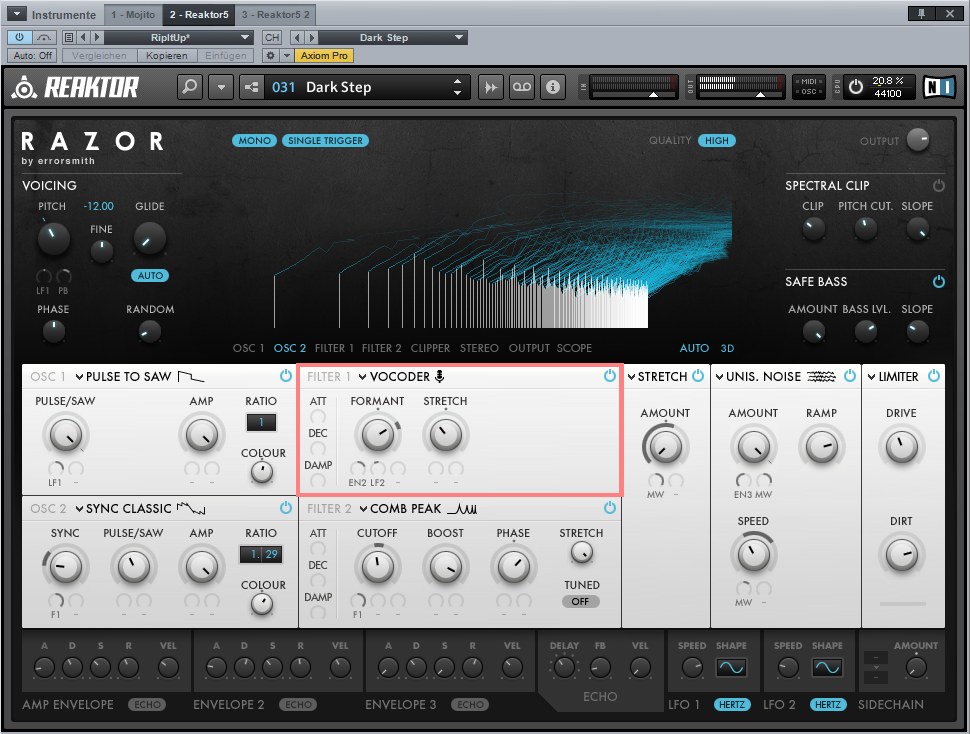Screen dimensions: 970x734
Task: Toggle Safe Bass power button
Action: [939, 281]
